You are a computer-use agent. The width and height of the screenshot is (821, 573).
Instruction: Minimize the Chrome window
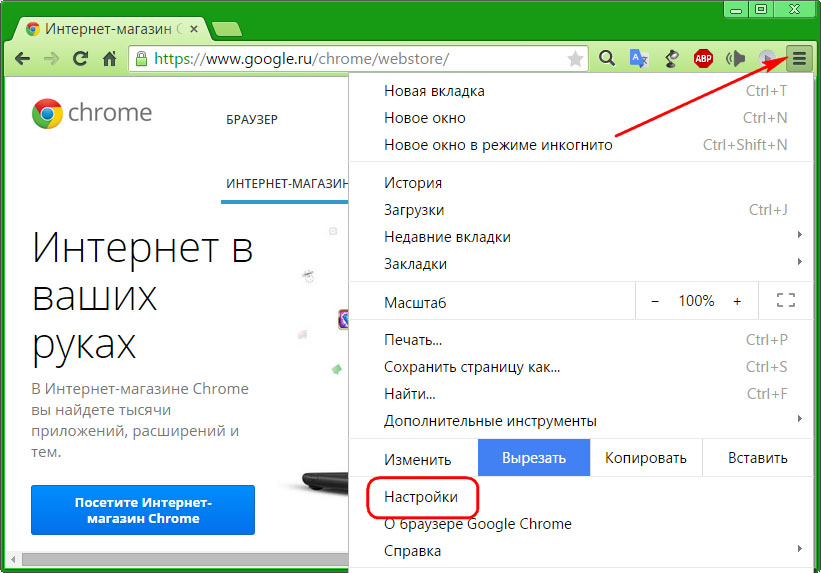point(736,9)
